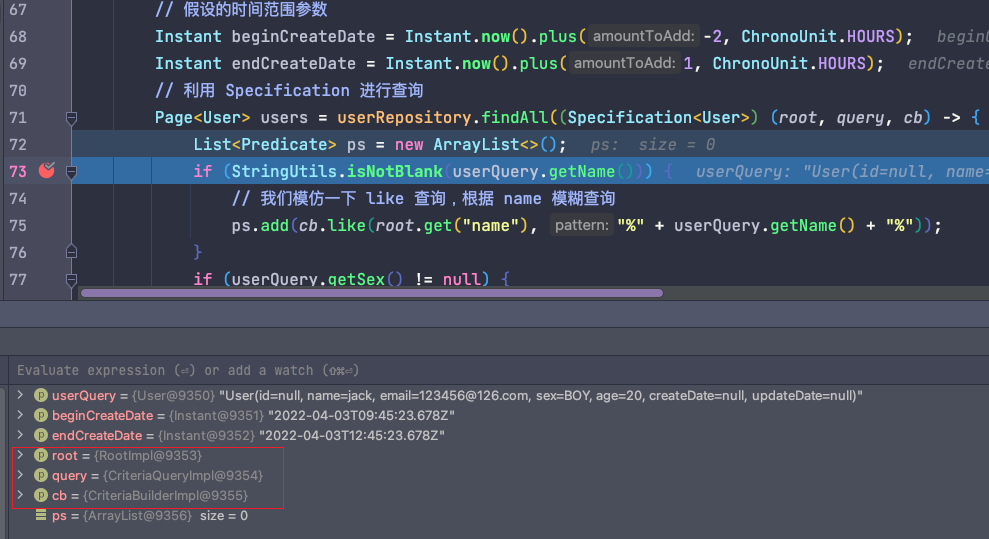Click the parameter icon beside beginCreateDate
Screen dimensions: 989x539
click(x=41, y=415)
